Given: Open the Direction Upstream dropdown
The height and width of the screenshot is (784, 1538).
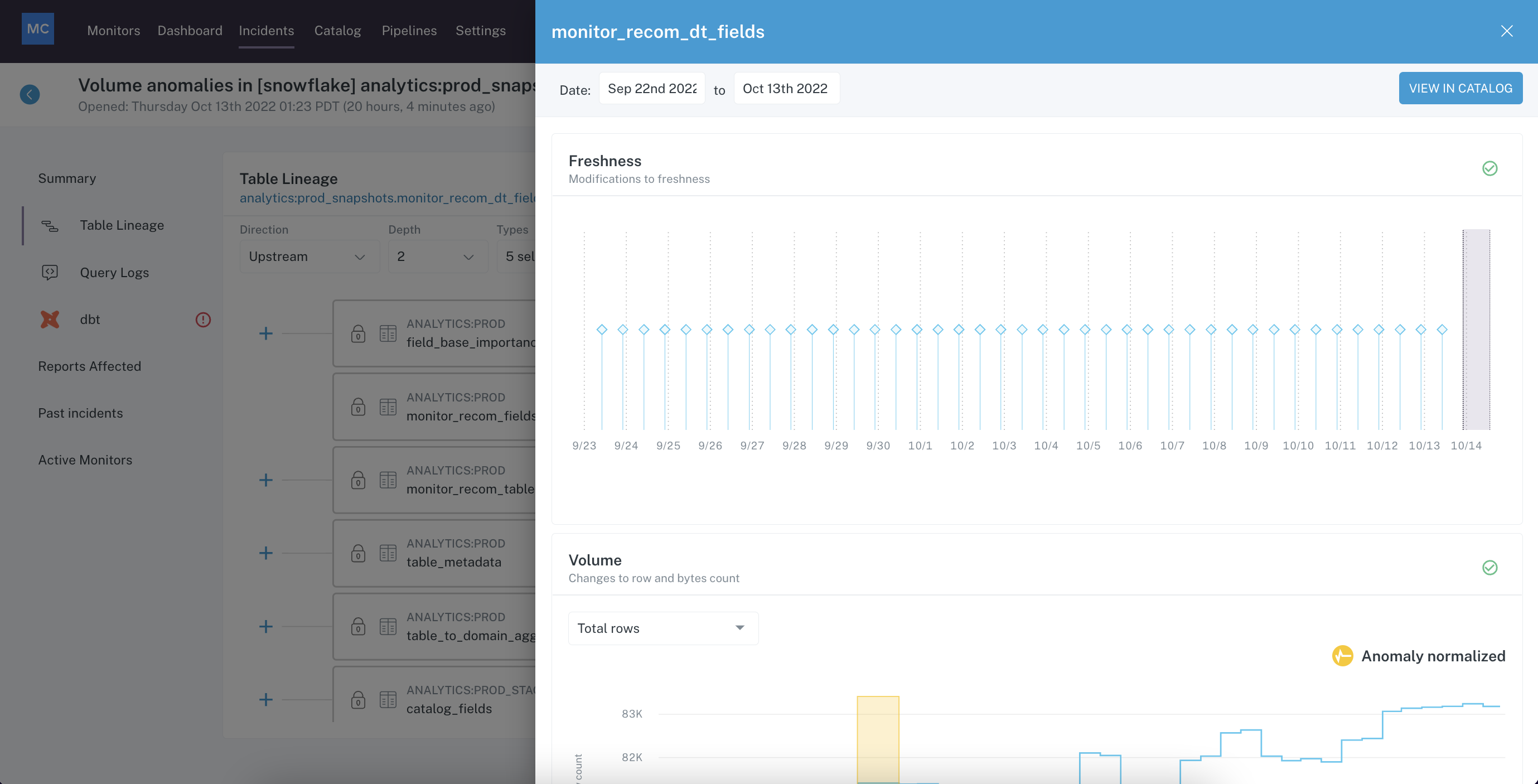Looking at the screenshot, I should pyautogui.click(x=309, y=257).
